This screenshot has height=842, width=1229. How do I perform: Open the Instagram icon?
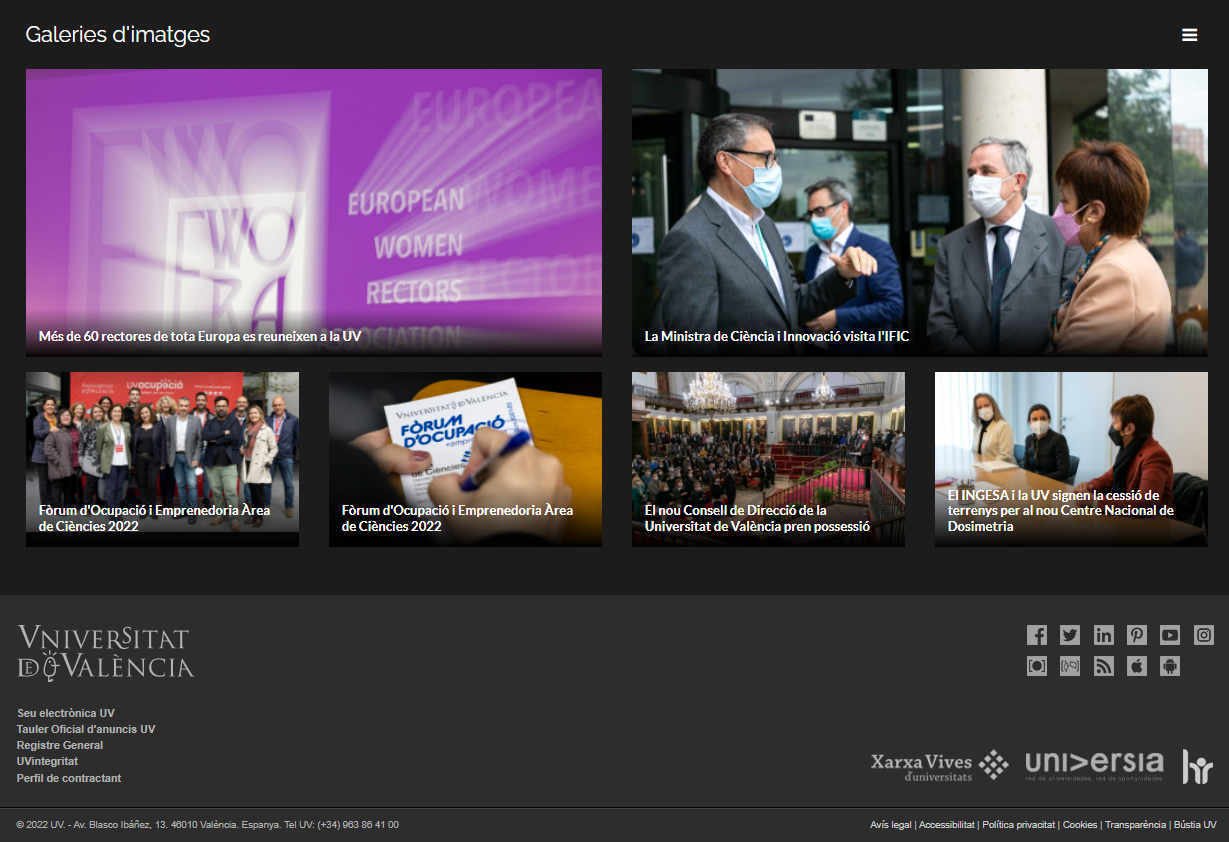(1204, 635)
